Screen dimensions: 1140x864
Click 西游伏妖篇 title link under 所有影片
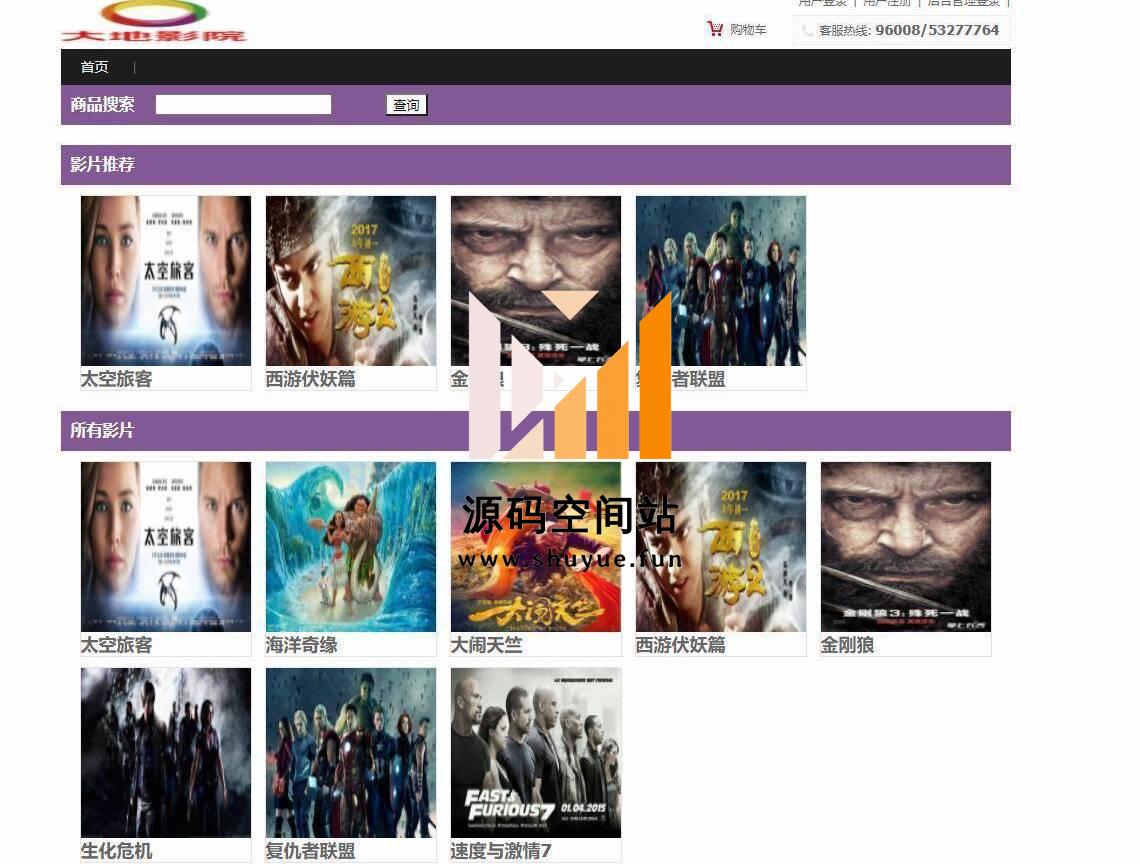click(x=681, y=645)
